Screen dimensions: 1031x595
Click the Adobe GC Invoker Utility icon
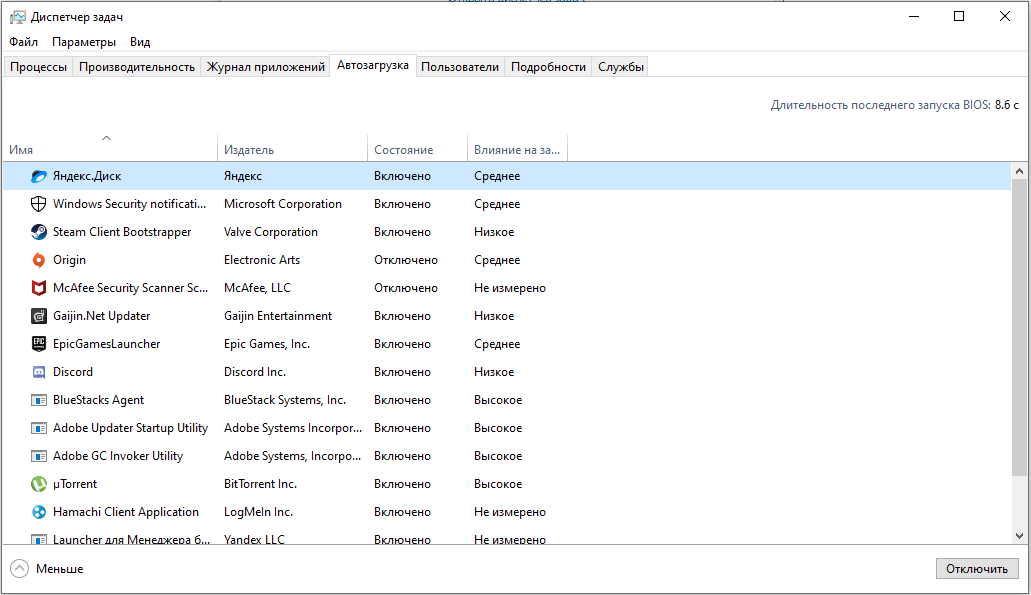tap(39, 456)
